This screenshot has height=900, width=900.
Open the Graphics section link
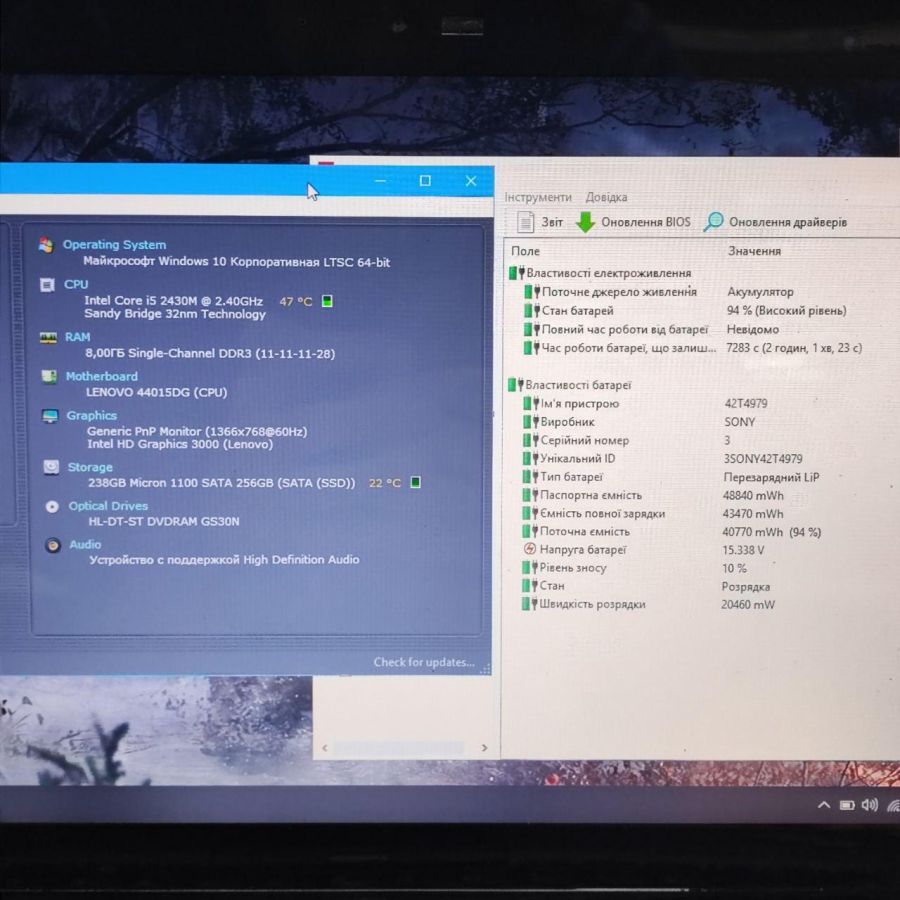tap(92, 416)
